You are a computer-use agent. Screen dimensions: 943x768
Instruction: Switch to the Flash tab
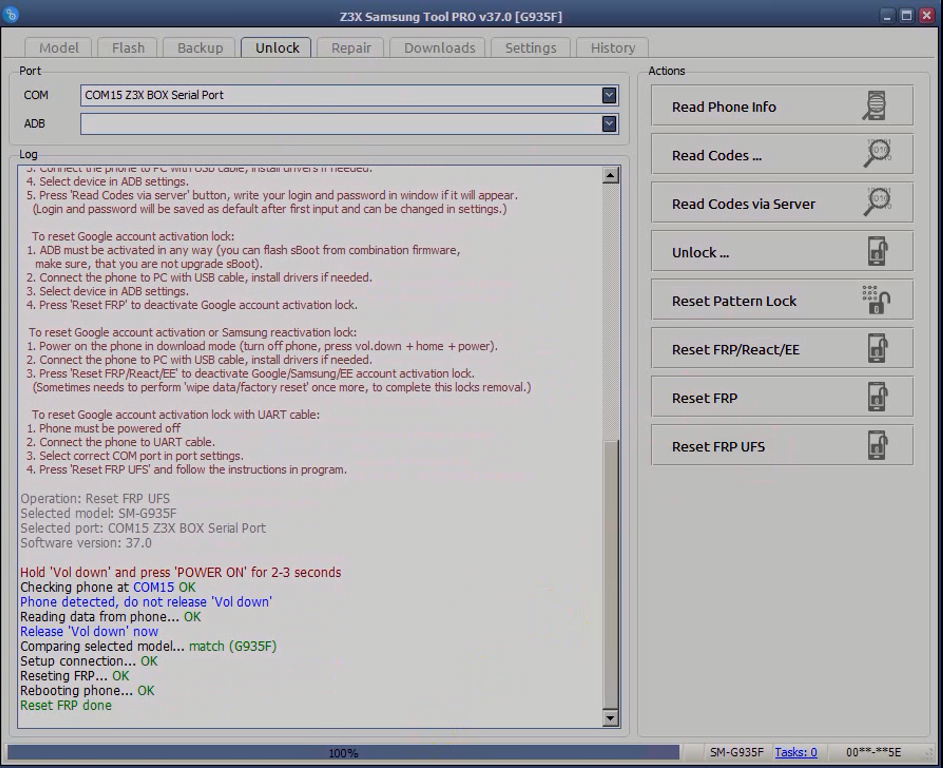click(x=128, y=48)
